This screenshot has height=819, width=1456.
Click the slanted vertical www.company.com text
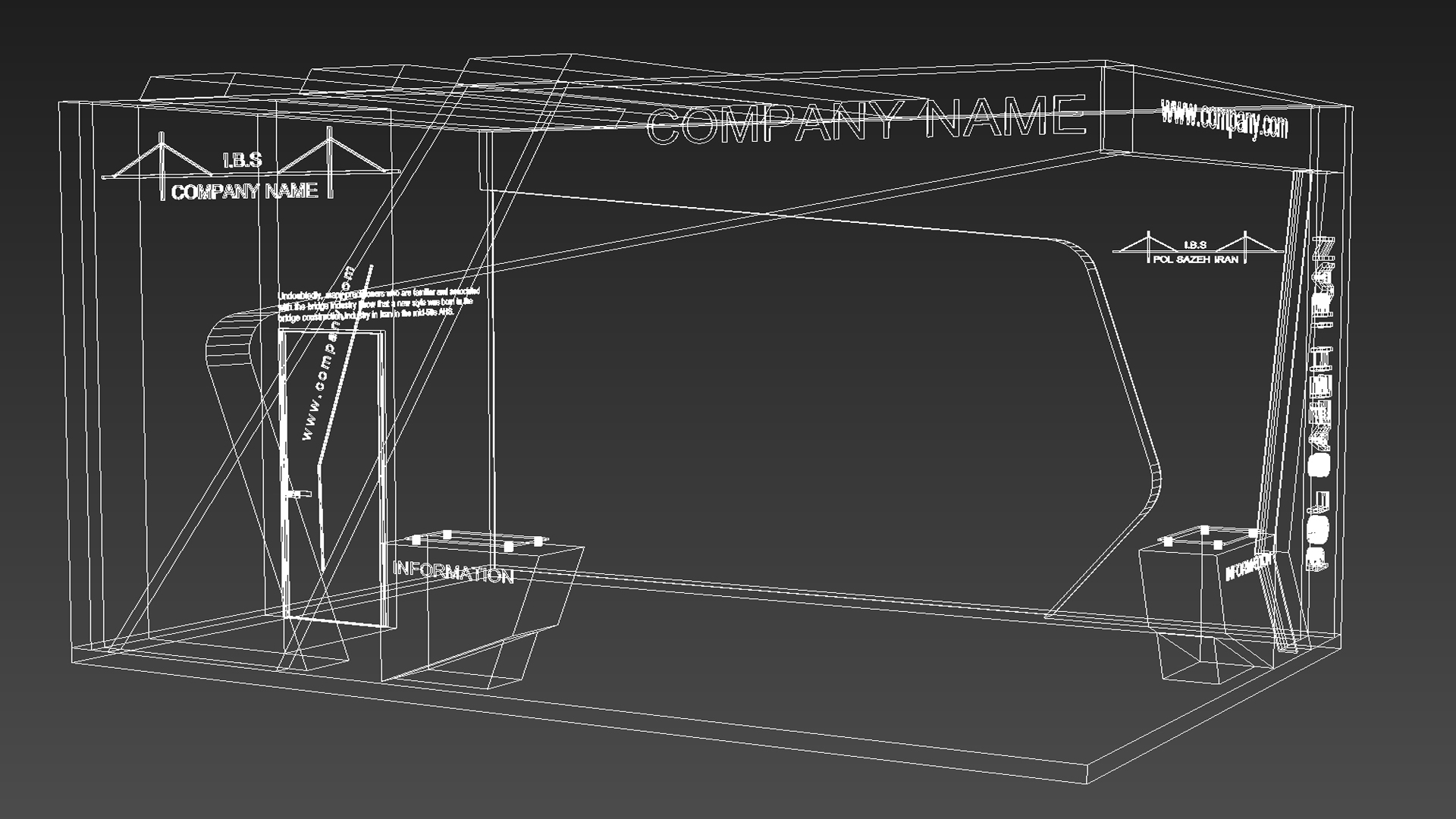(328, 354)
